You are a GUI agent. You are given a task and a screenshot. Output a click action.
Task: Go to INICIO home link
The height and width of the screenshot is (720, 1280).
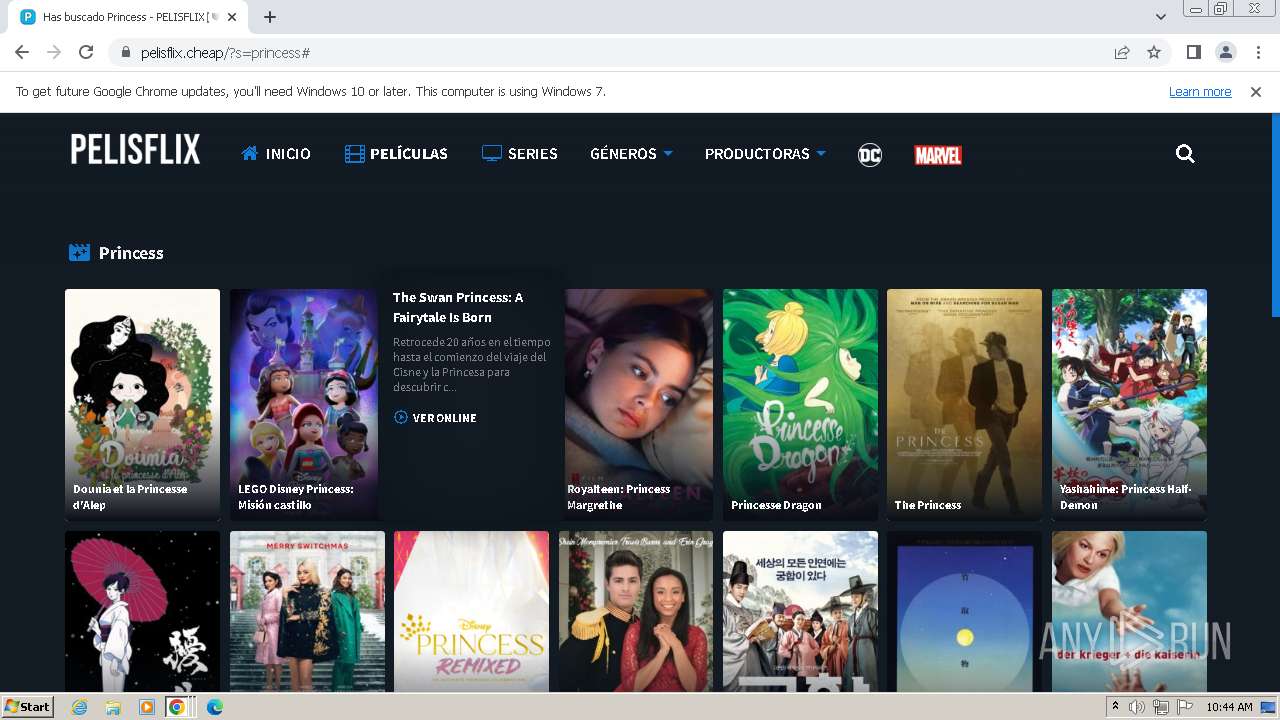(x=276, y=154)
